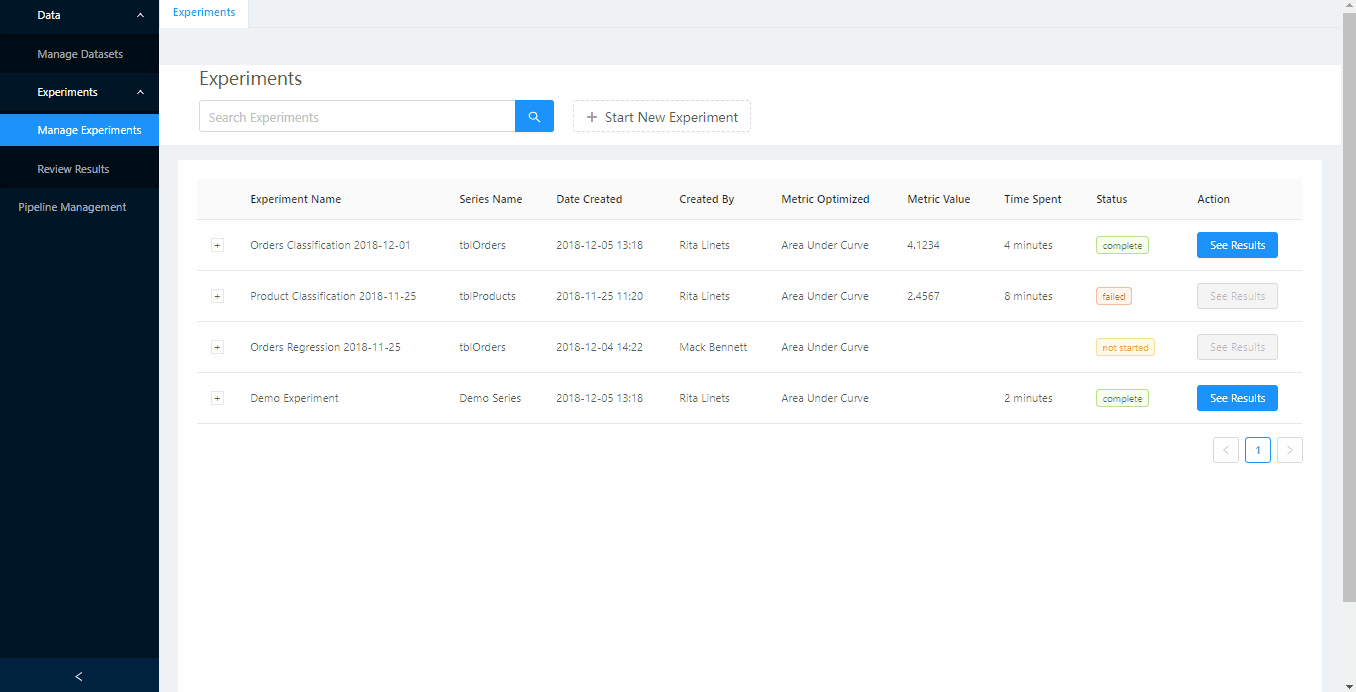Click the Series Name column header
The height and width of the screenshot is (692, 1356).
[490, 199]
